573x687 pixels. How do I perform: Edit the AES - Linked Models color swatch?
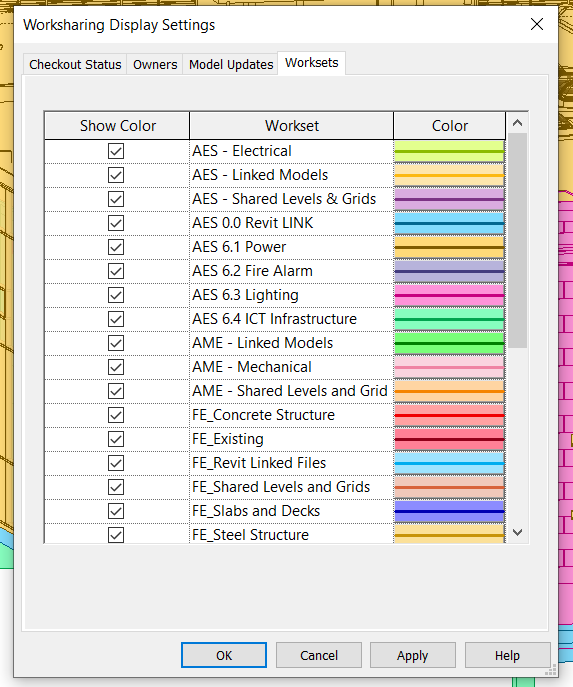(449, 175)
